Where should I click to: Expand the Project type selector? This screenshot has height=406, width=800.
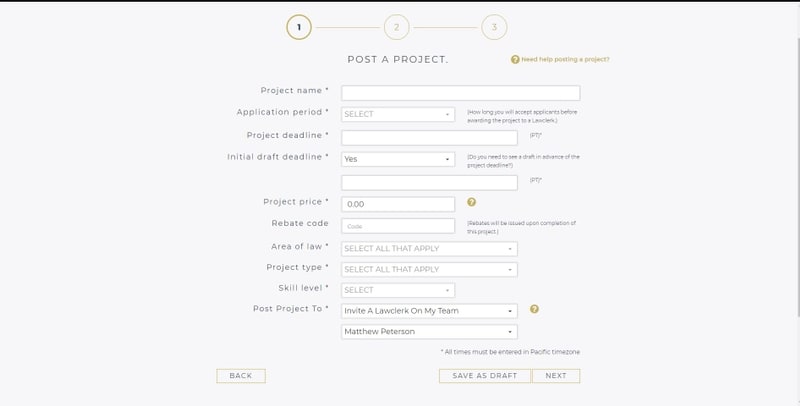[x=429, y=269]
